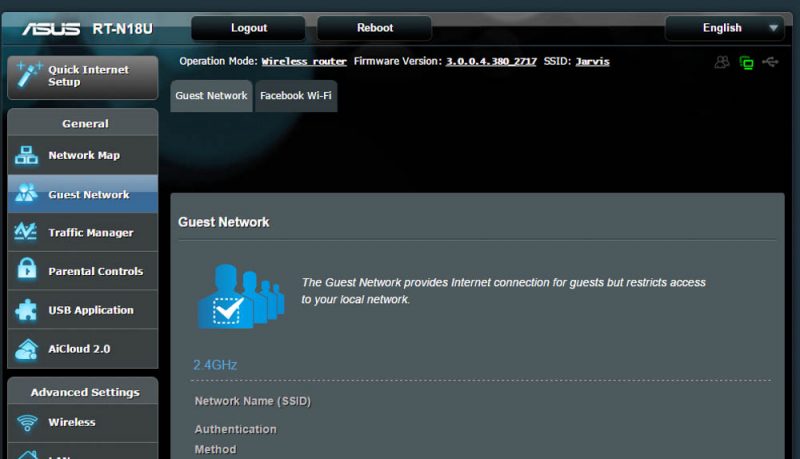
Task: Click the guest users status icon at top right
Action: (721, 62)
